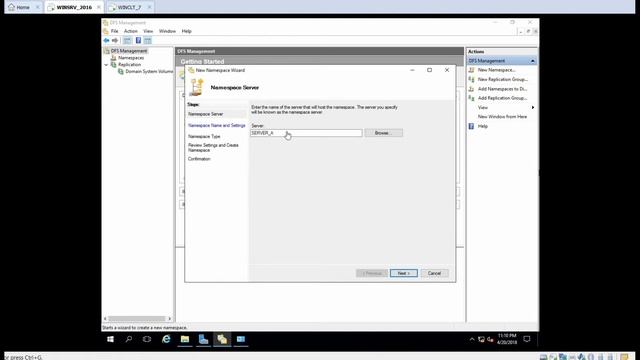Switch to the Home tab
This screenshot has width=640, height=360.
pos(23,7)
